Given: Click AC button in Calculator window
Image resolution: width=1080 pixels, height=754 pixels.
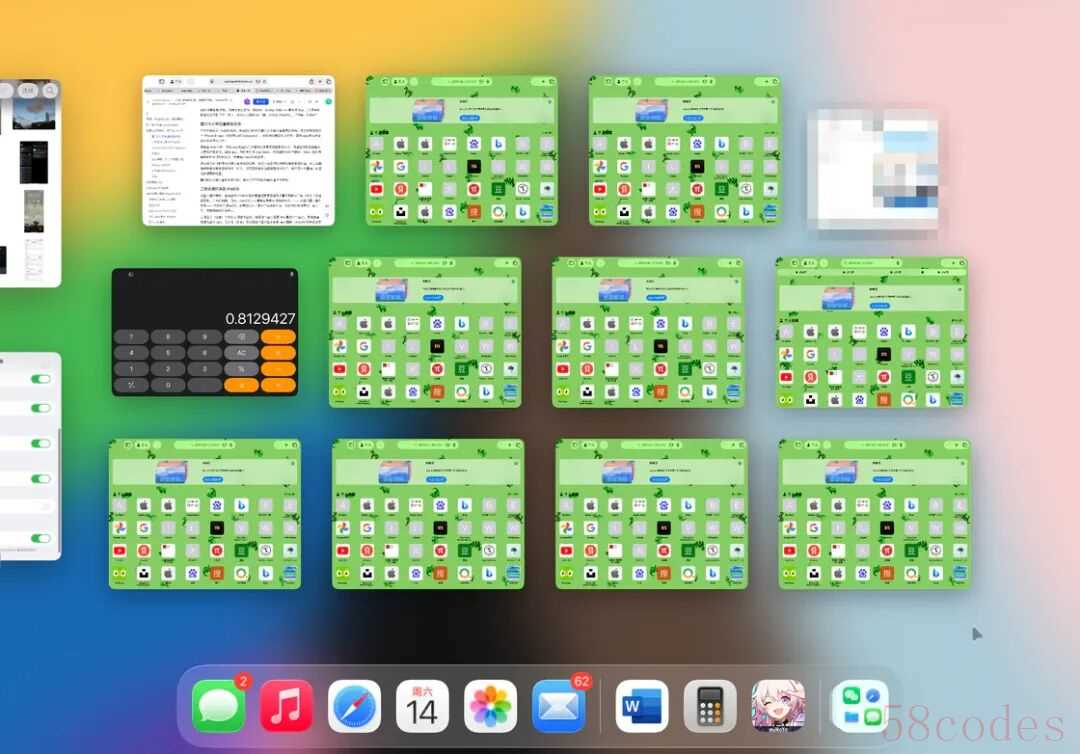Looking at the screenshot, I should [x=241, y=353].
